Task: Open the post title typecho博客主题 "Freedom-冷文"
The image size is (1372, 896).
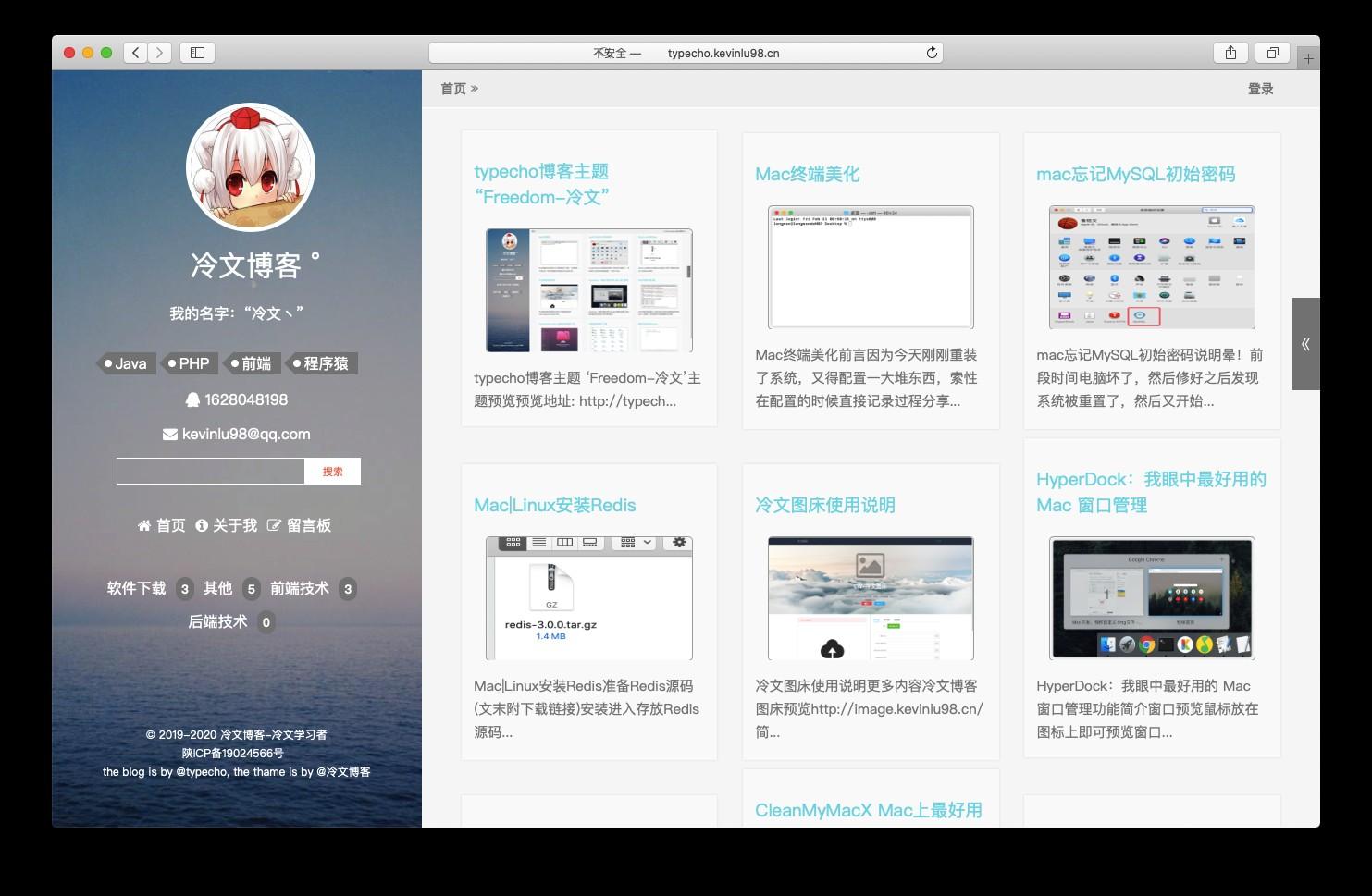Action: pyautogui.click(x=542, y=184)
